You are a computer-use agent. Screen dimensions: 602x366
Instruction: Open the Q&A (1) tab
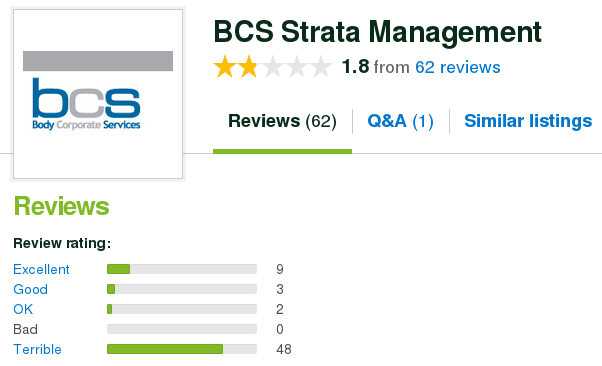pyautogui.click(x=400, y=121)
